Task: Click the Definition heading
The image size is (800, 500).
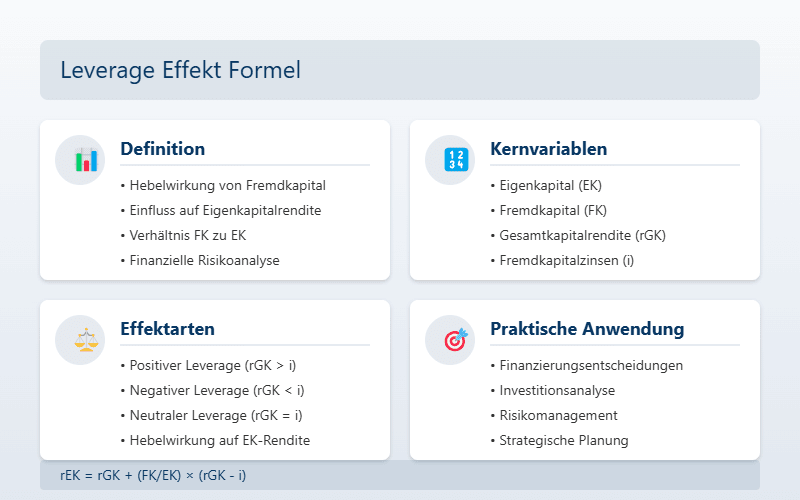Action: [x=162, y=149]
